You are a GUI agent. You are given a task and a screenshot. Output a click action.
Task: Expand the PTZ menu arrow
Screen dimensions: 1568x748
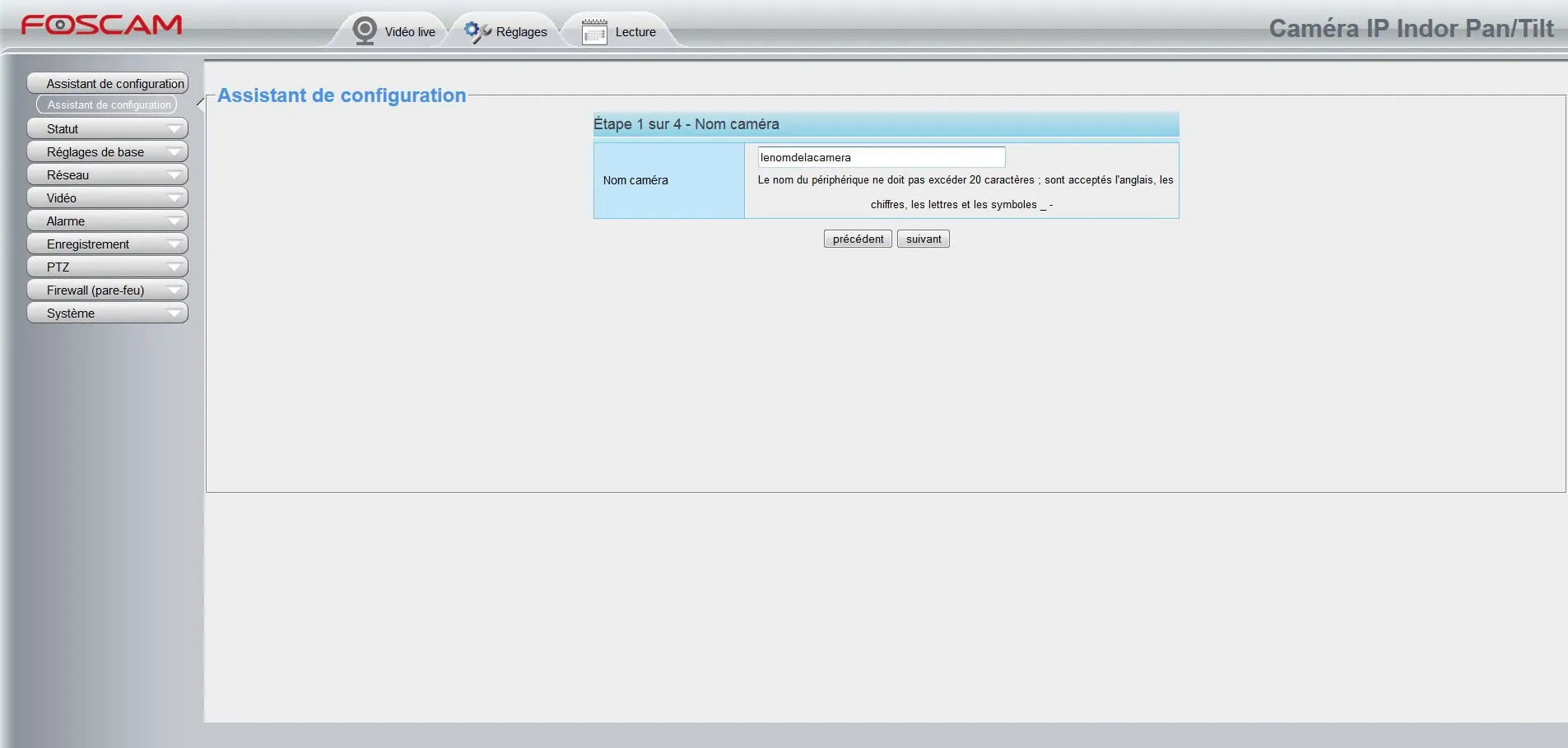coord(174,267)
